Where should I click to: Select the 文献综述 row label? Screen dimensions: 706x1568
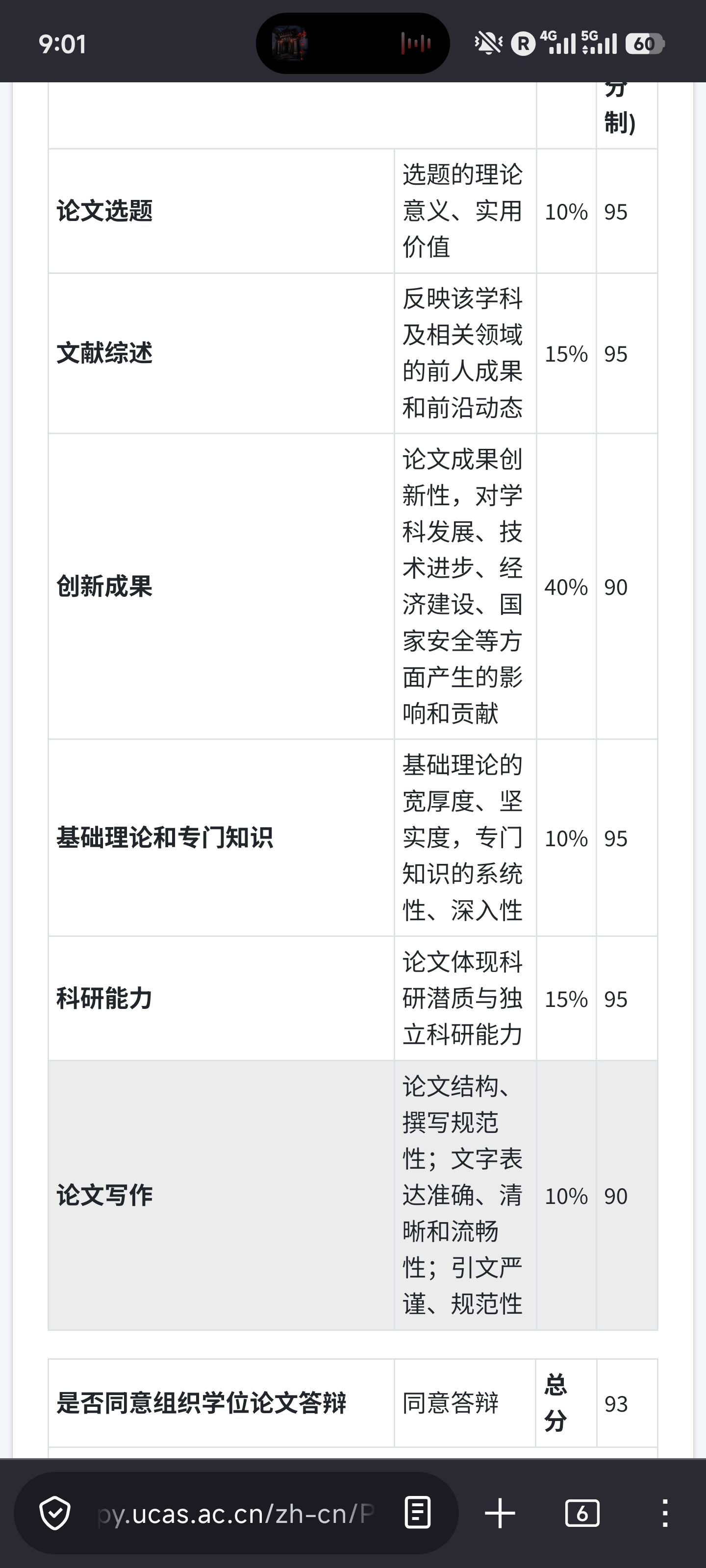[105, 354]
